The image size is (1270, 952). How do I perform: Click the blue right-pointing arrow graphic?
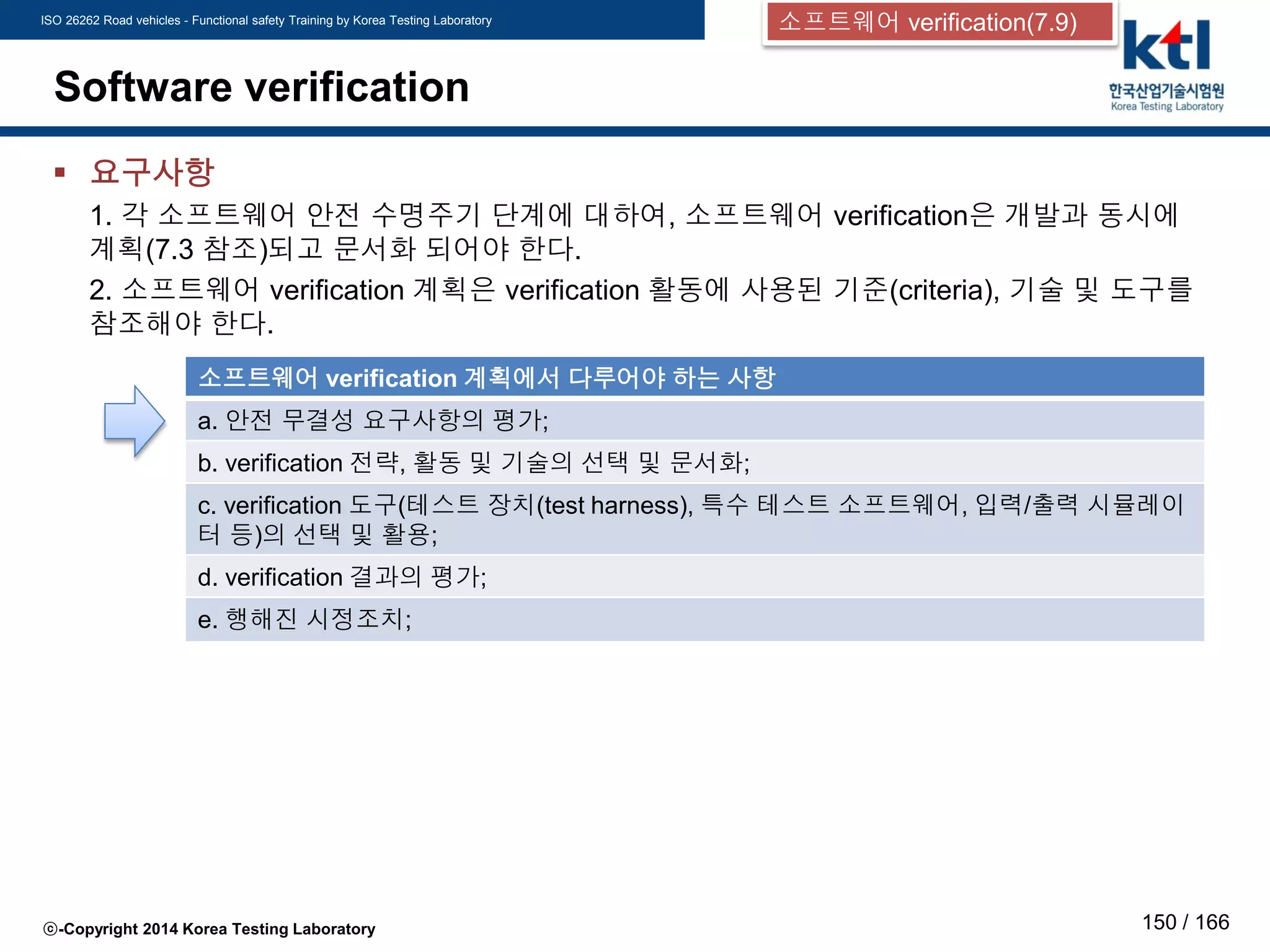pyautogui.click(x=135, y=421)
